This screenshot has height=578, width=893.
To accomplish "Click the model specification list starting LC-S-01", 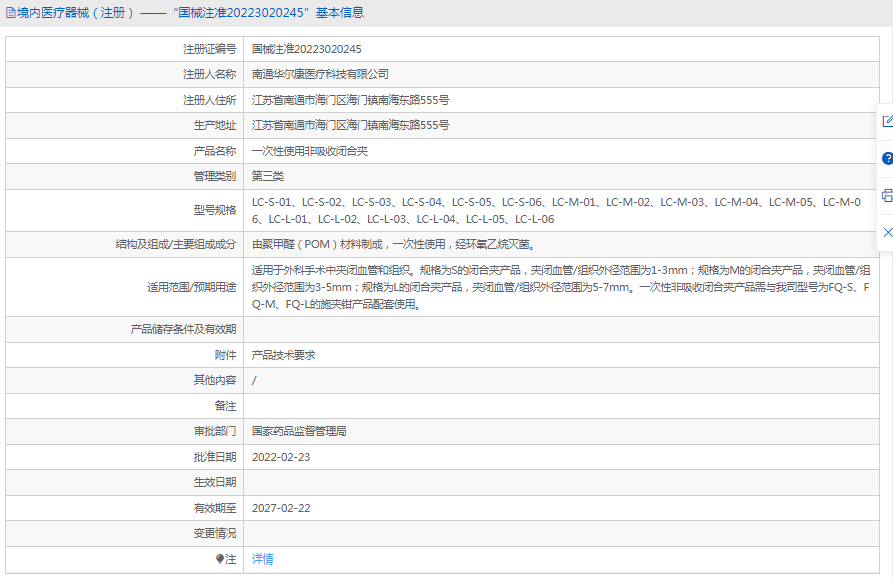I will [x=556, y=211].
